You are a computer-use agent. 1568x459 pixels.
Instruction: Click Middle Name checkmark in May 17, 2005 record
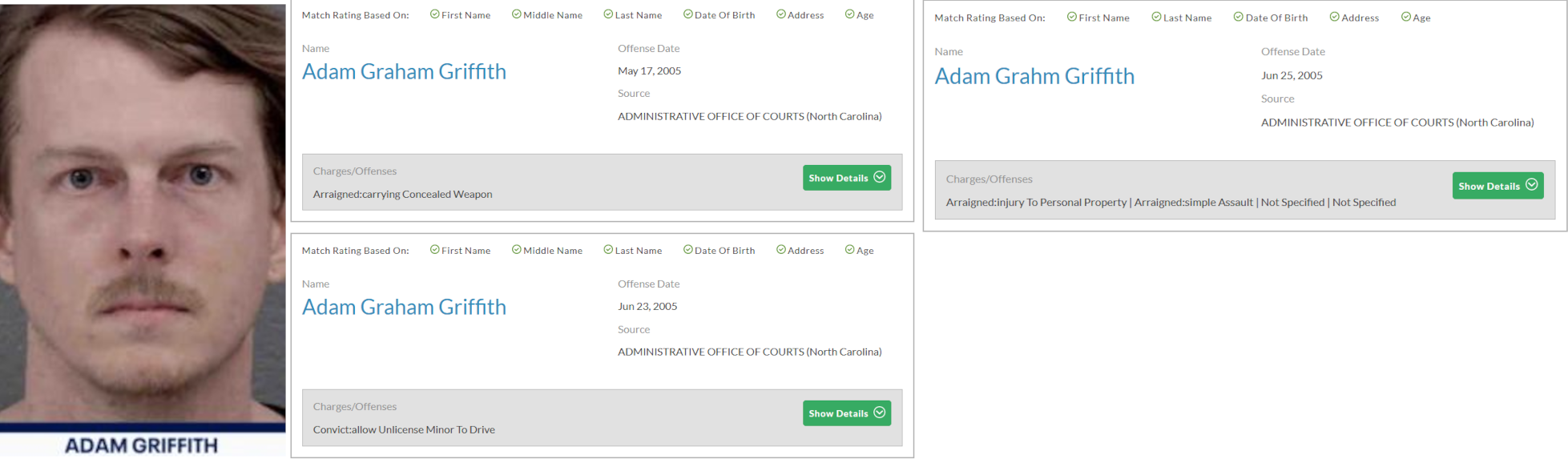(516, 14)
